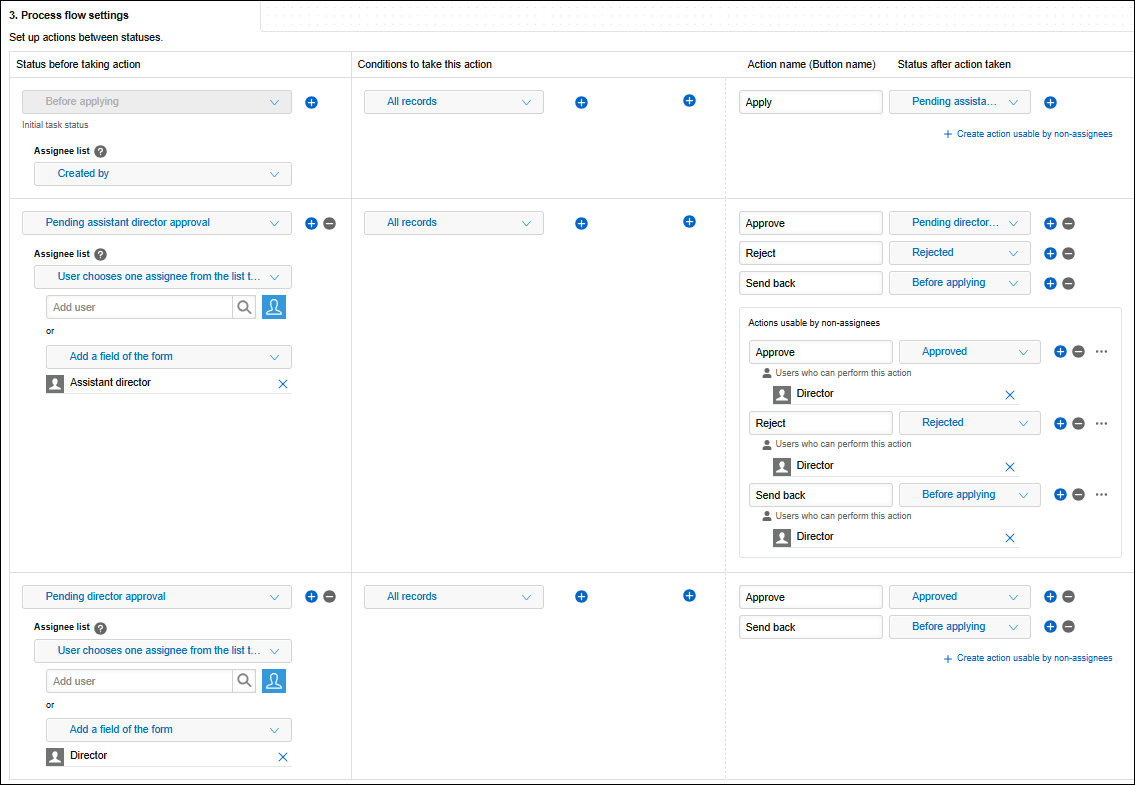The height and width of the screenshot is (785, 1135).
Task: Open the ellipsis options for non-assignee Approve action
Action: click(1101, 351)
